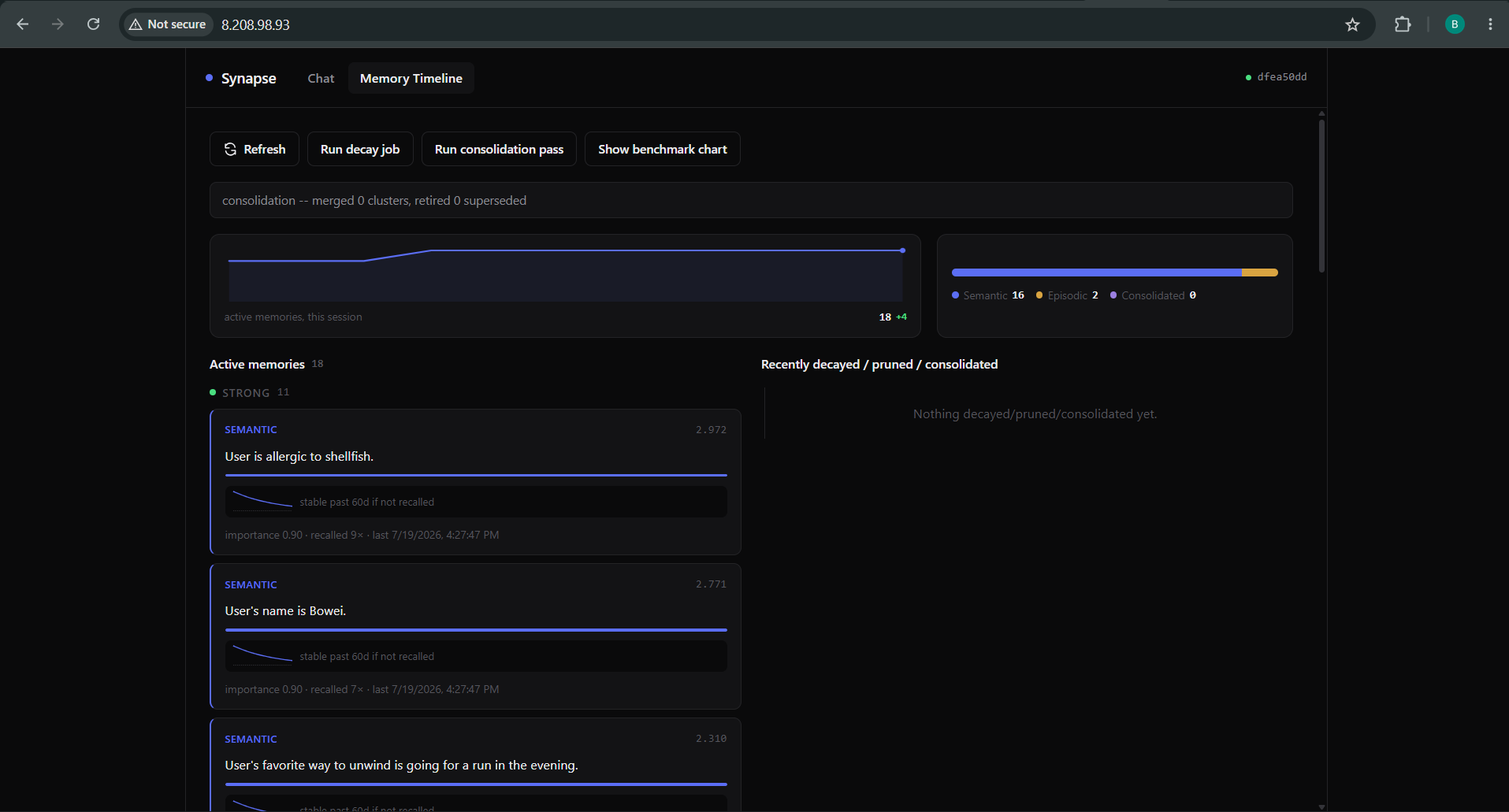Click Bowei memory's recalled 7× metadata line
1509x812 pixels.
point(362,689)
